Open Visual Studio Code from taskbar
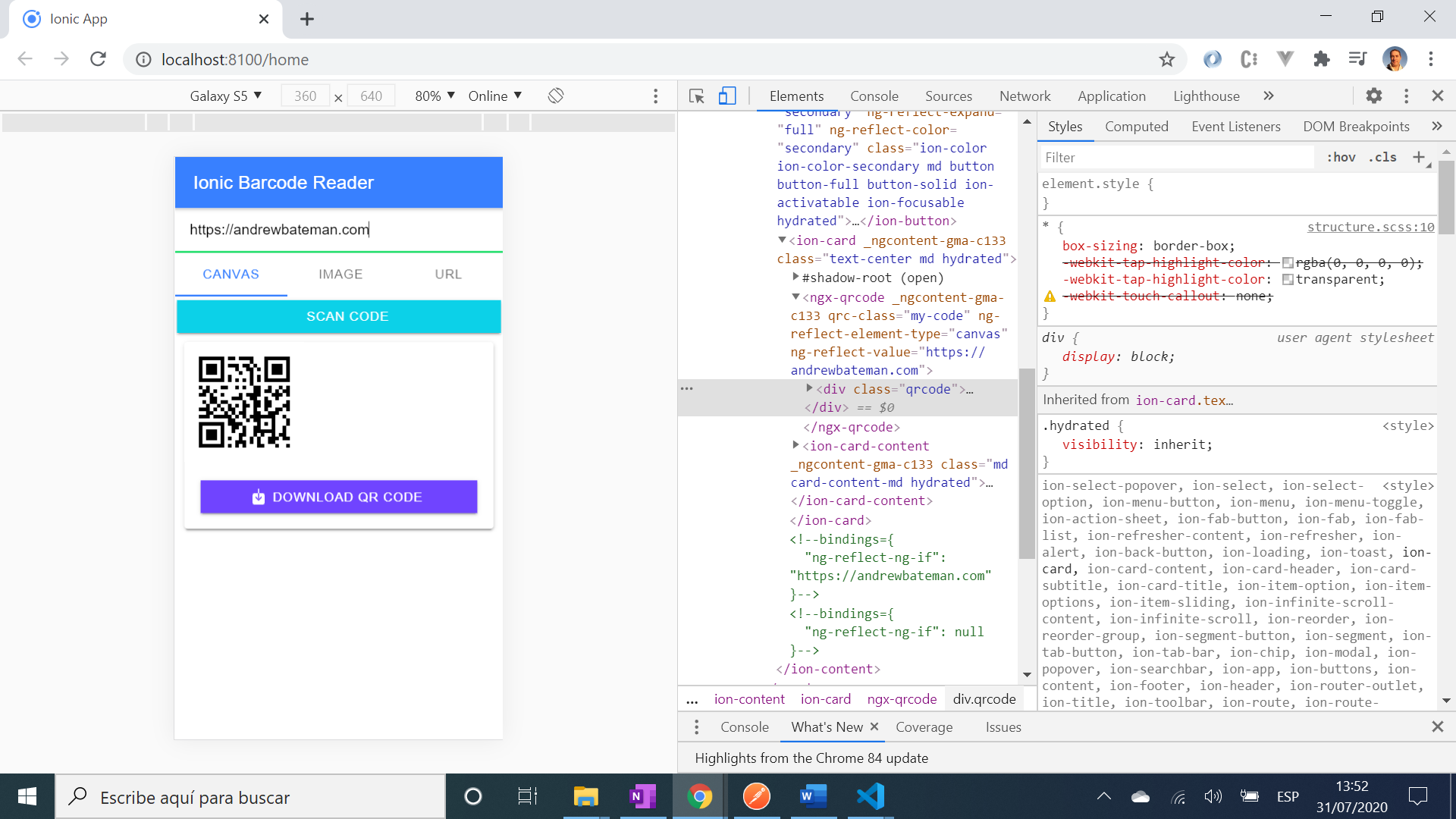The width and height of the screenshot is (1456, 819). pos(870,796)
